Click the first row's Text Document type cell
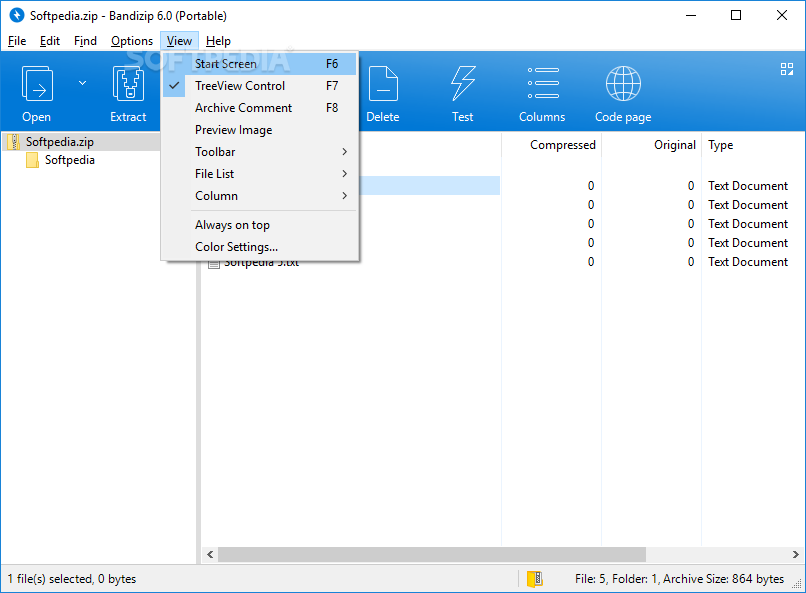The height and width of the screenshot is (593, 806). (x=748, y=186)
